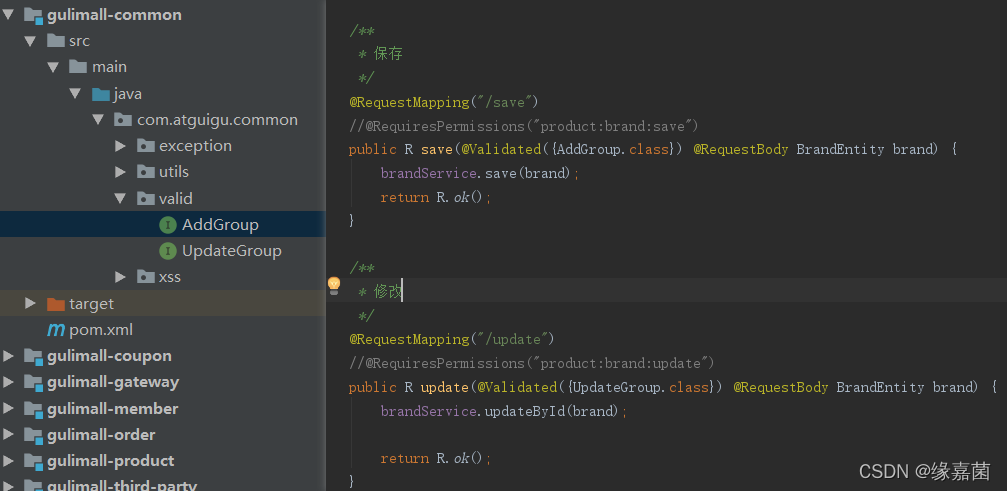Image resolution: width=1007 pixels, height=491 pixels.
Task: Click @RequestMapping("/save") annotation in editor
Action: click(x=444, y=102)
